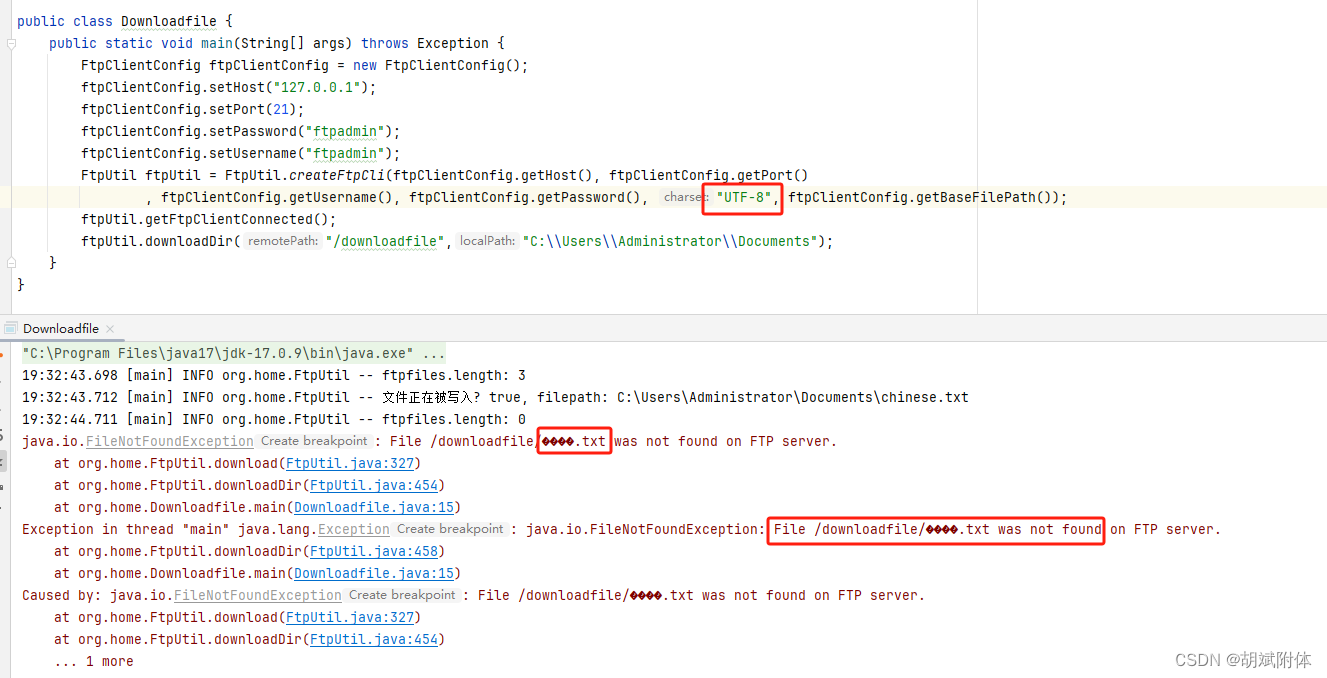Click the "C:\\Users\\Administrator\\Documents" localPath string
The height and width of the screenshot is (678, 1327).
click(x=671, y=241)
